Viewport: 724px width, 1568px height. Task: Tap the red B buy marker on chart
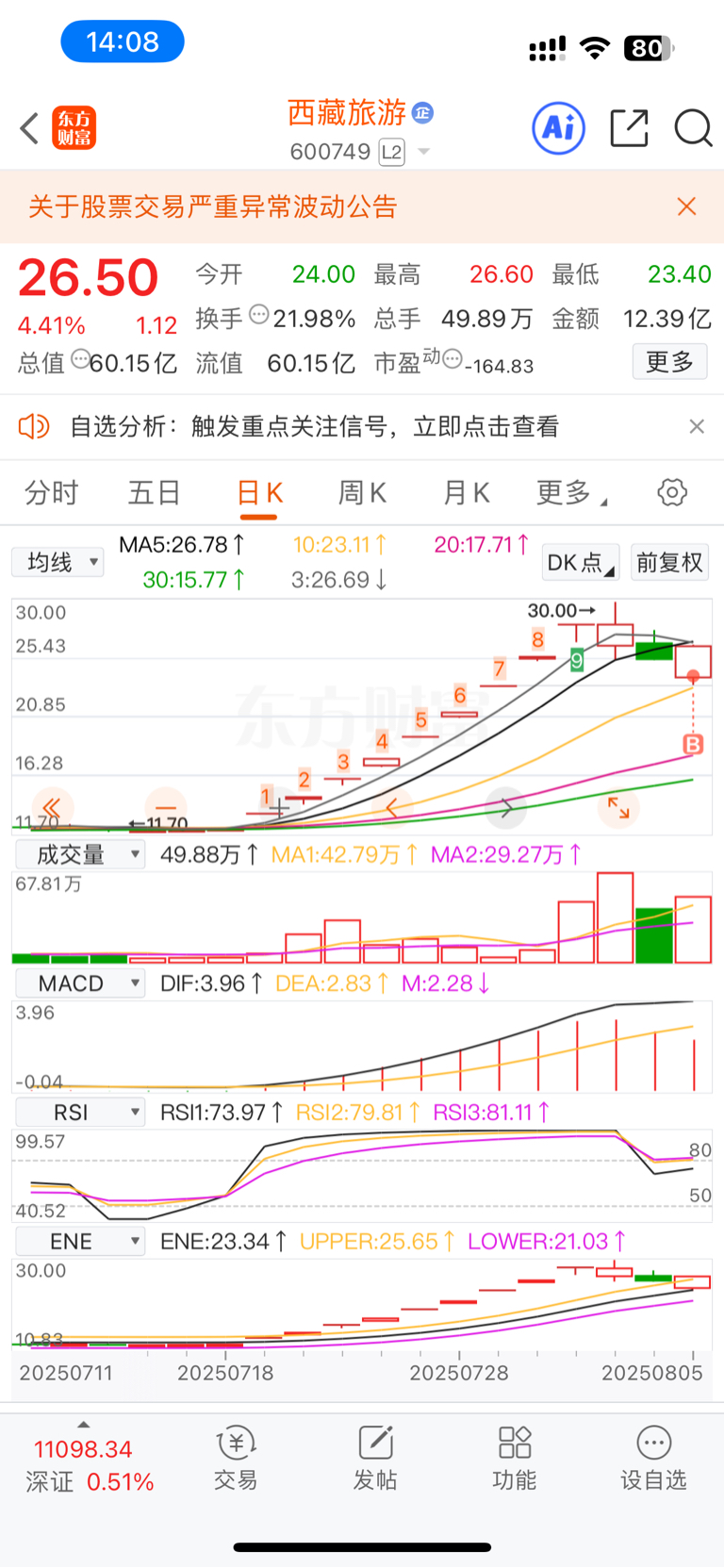[693, 745]
